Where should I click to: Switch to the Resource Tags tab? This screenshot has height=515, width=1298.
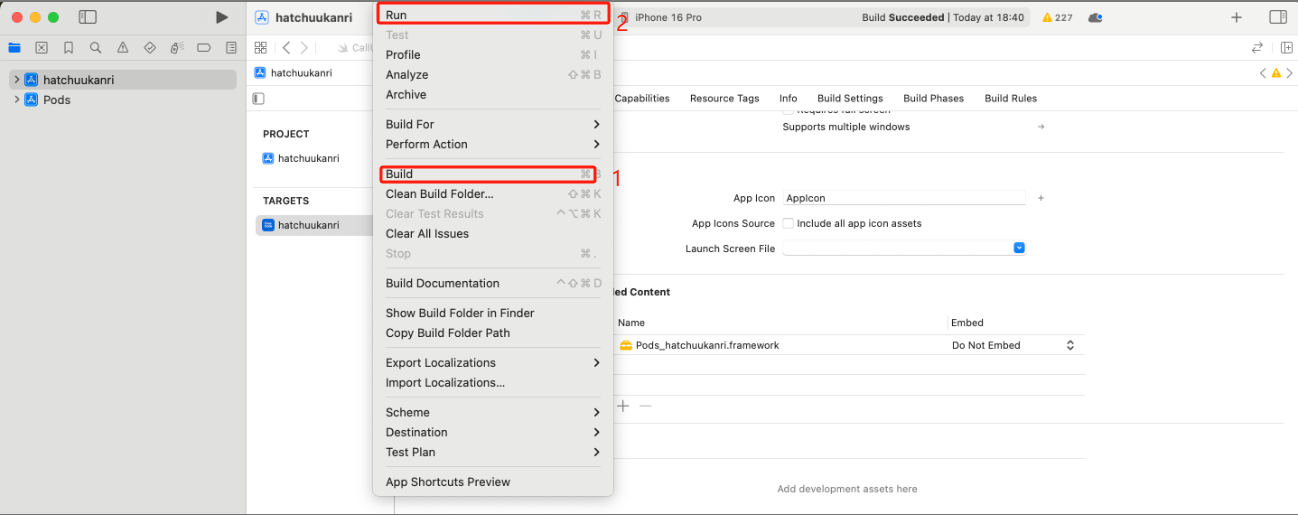[x=724, y=98]
